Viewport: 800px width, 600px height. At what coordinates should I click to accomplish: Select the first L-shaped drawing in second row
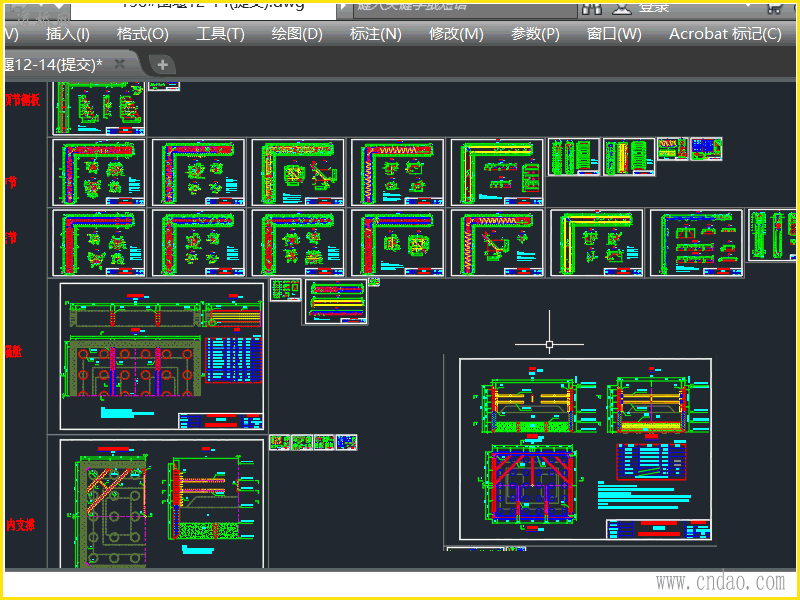(98, 171)
